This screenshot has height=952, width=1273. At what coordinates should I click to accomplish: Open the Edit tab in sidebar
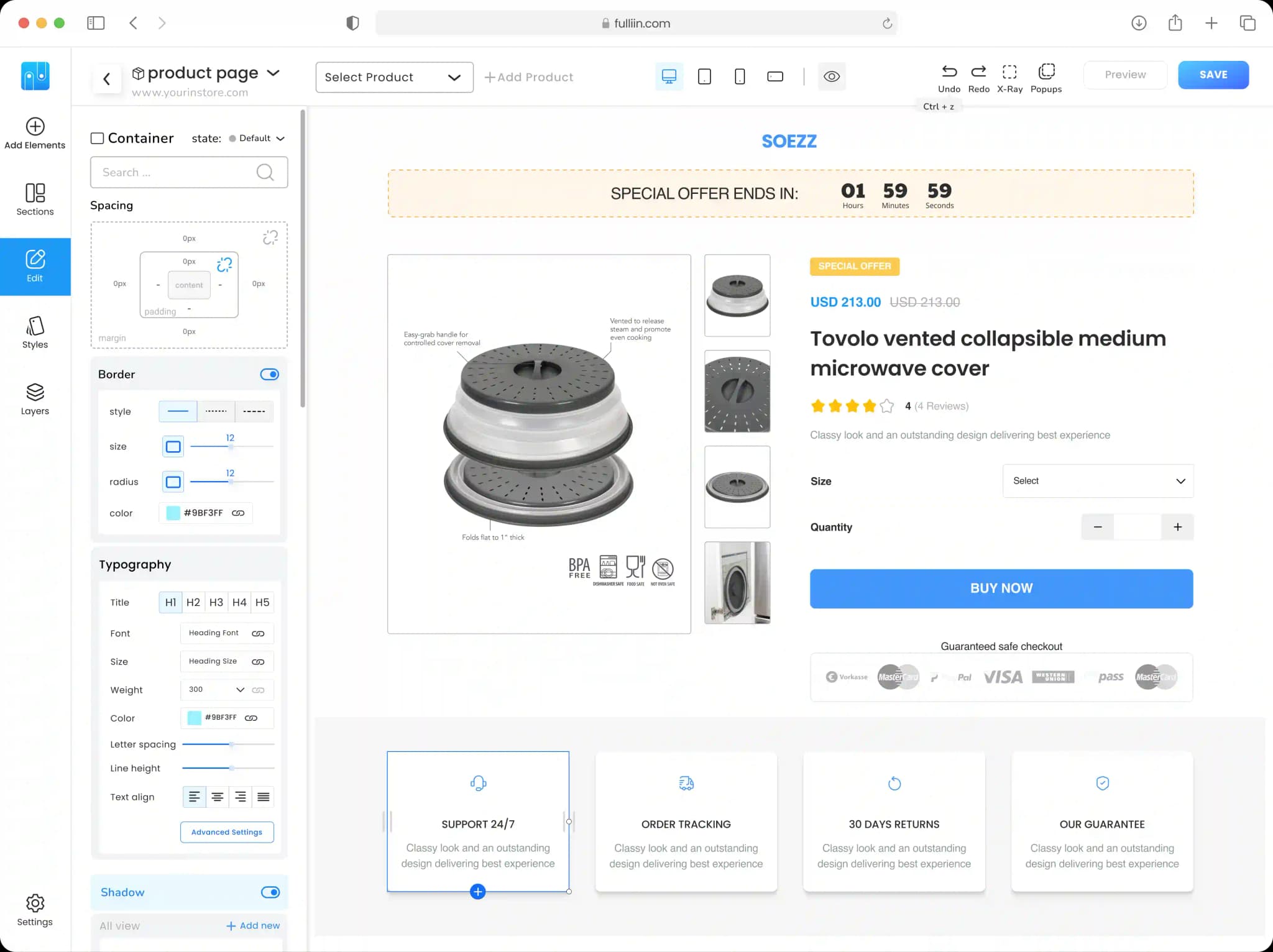(x=35, y=267)
